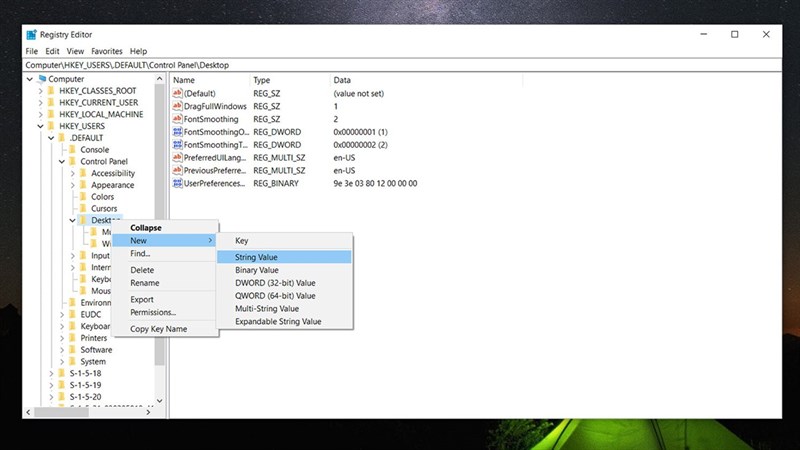The height and width of the screenshot is (450, 800).
Task: Click the Software folder icon
Action: 72,349
